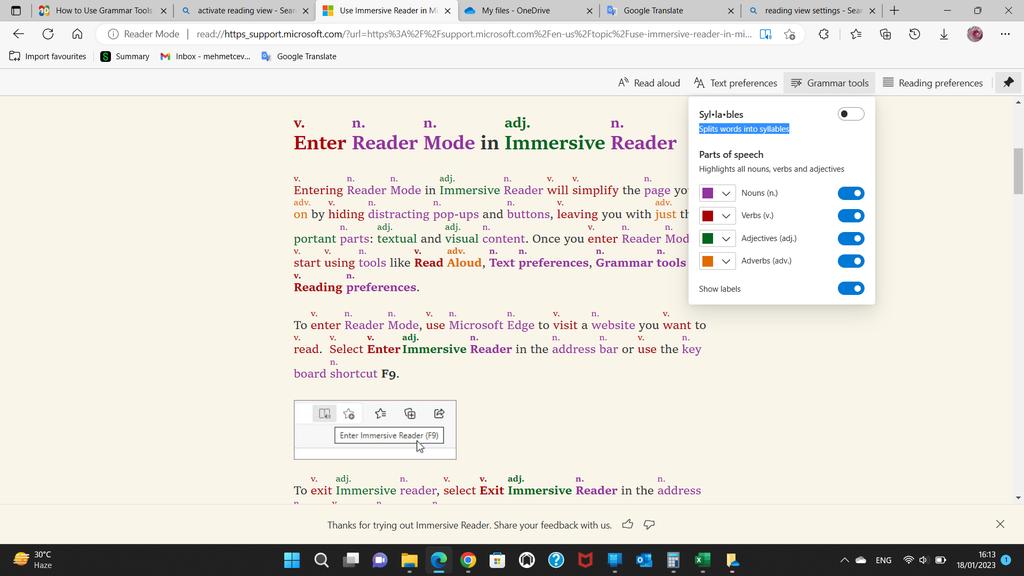This screenshot has height=576, width=1024.
Task: Close the Grammar tools menu
Action: 829,82
